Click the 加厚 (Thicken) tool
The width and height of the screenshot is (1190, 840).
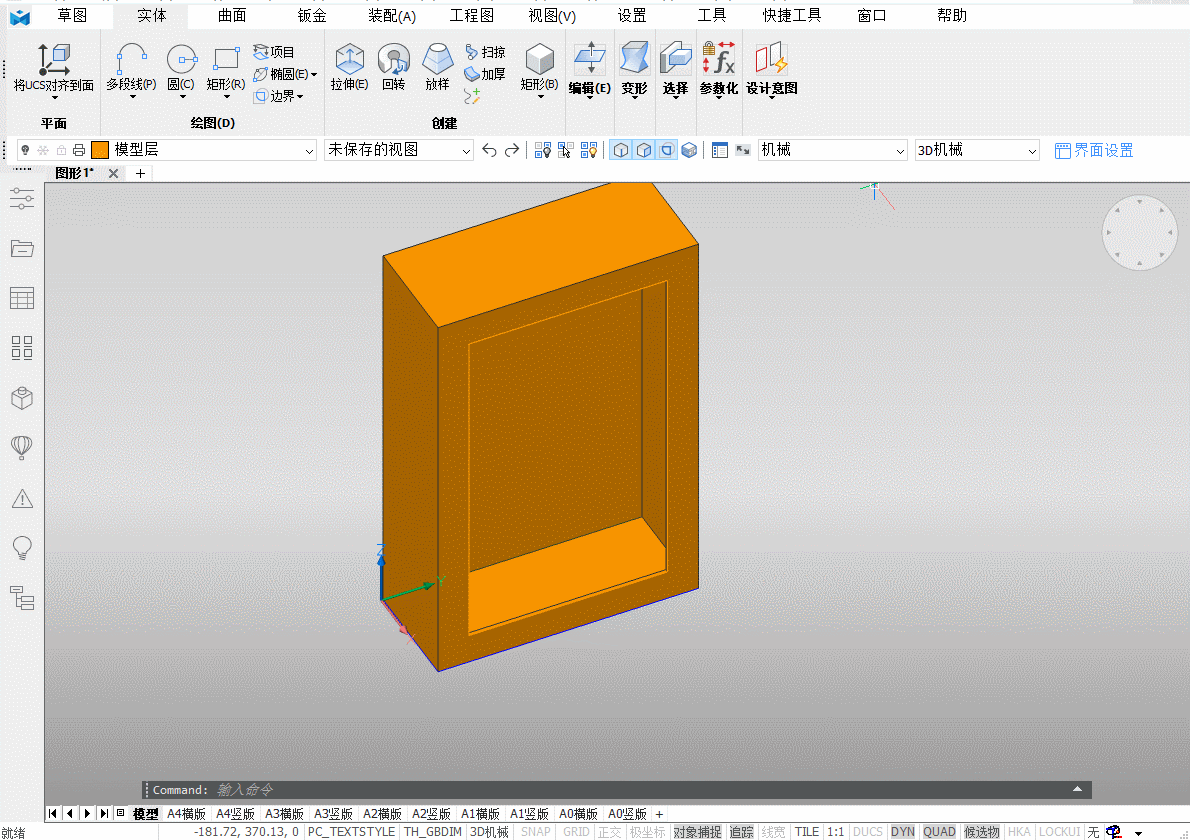coord(485,74)
